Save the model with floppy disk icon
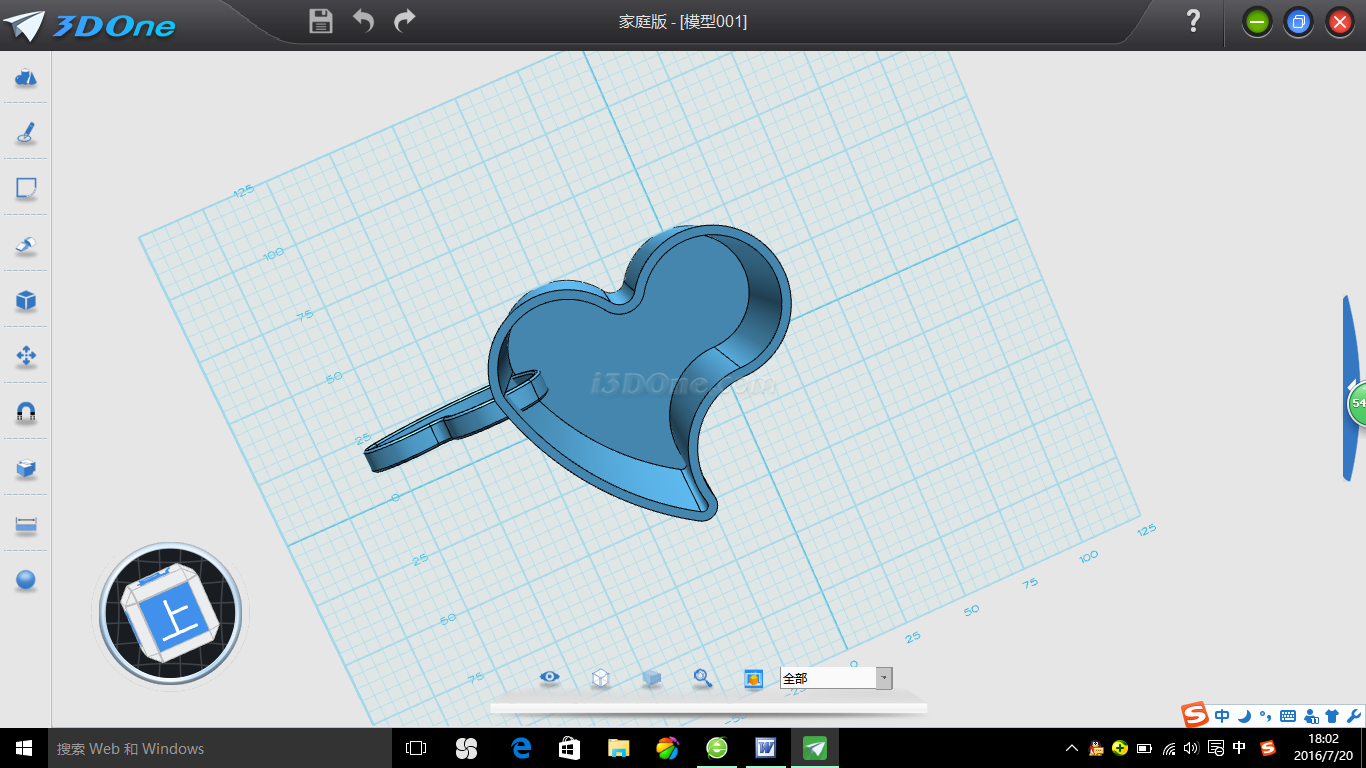The width and height of the screenshot is (1366, 768). [320, 21]
